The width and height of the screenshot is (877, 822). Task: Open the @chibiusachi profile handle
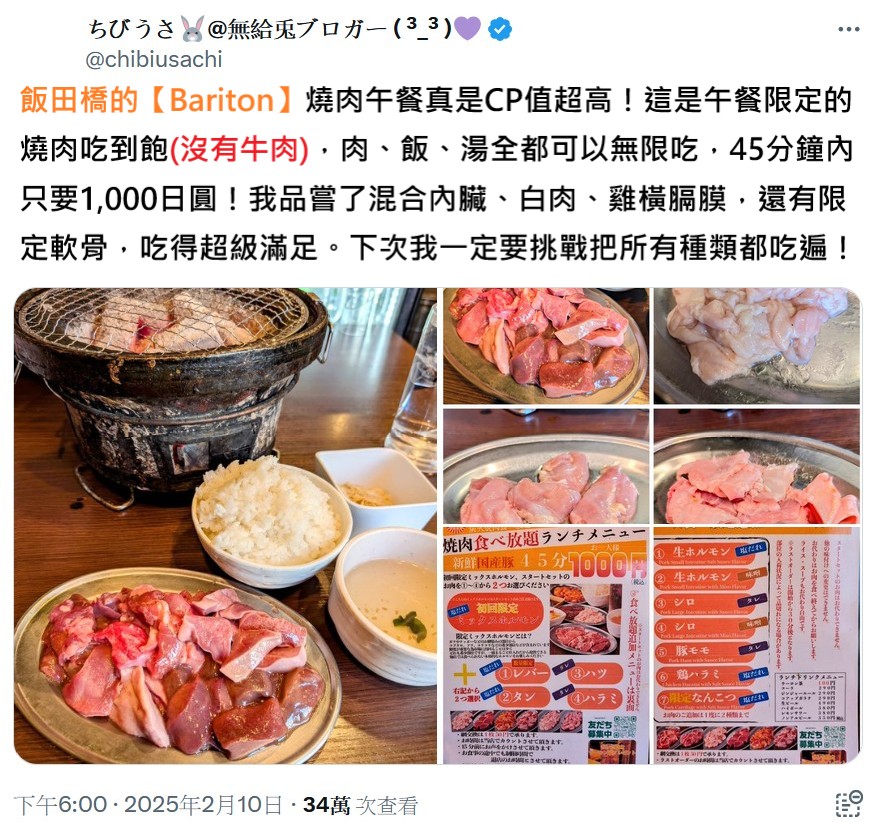pyautogui.click(x=154, y=59)
